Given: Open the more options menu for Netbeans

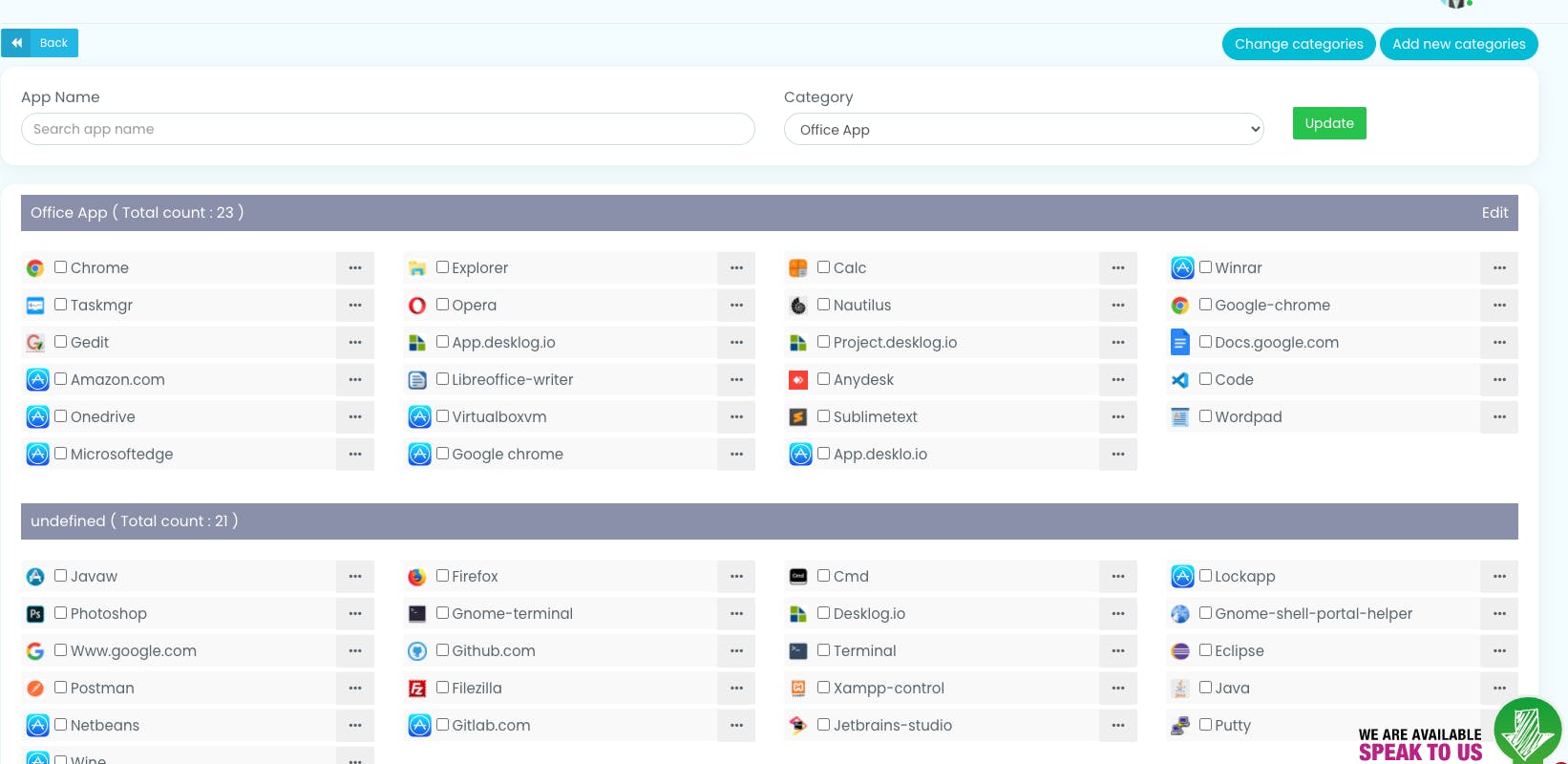Looking at the screenshot, I should coord(355,726).
